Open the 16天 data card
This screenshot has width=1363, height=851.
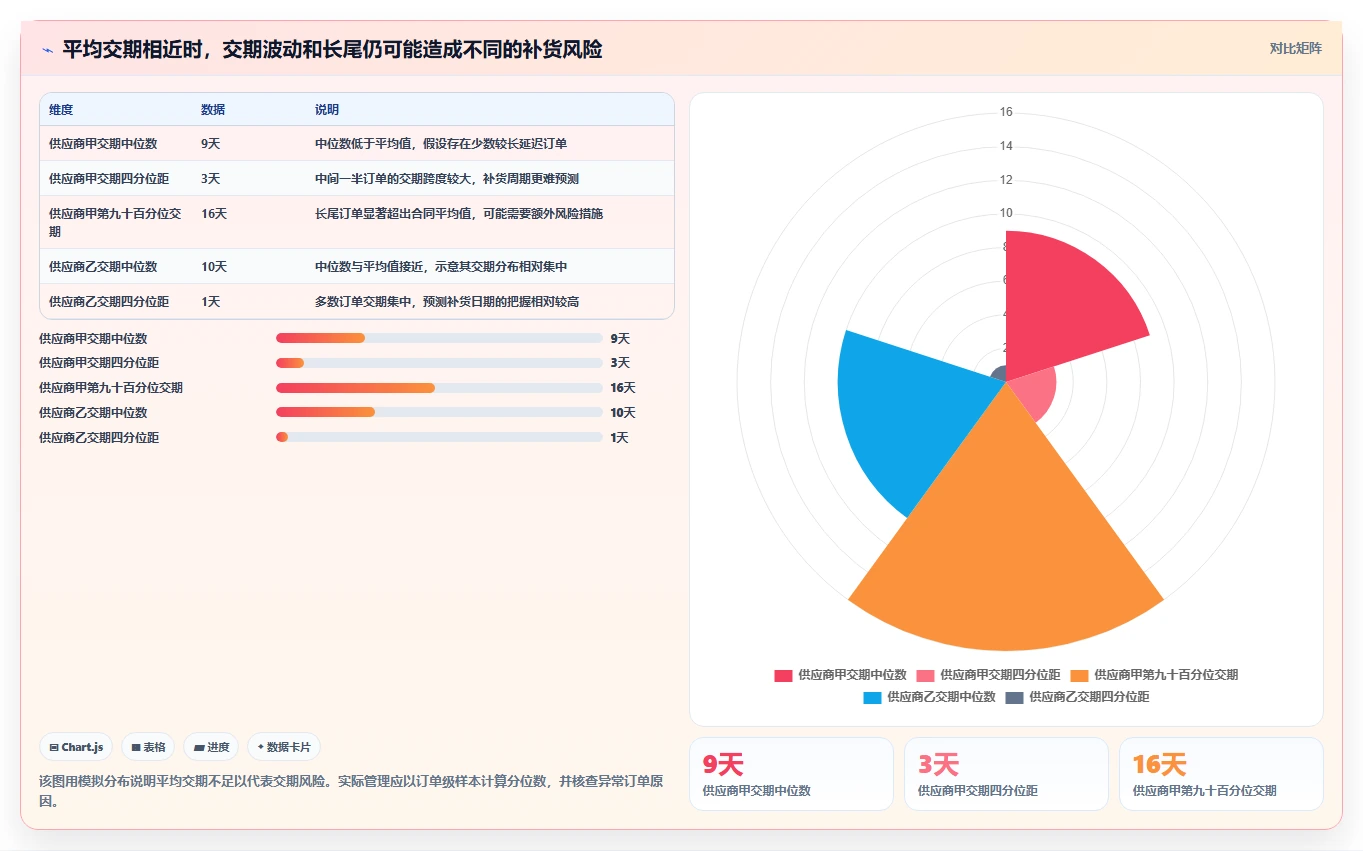click(1221, 774)
